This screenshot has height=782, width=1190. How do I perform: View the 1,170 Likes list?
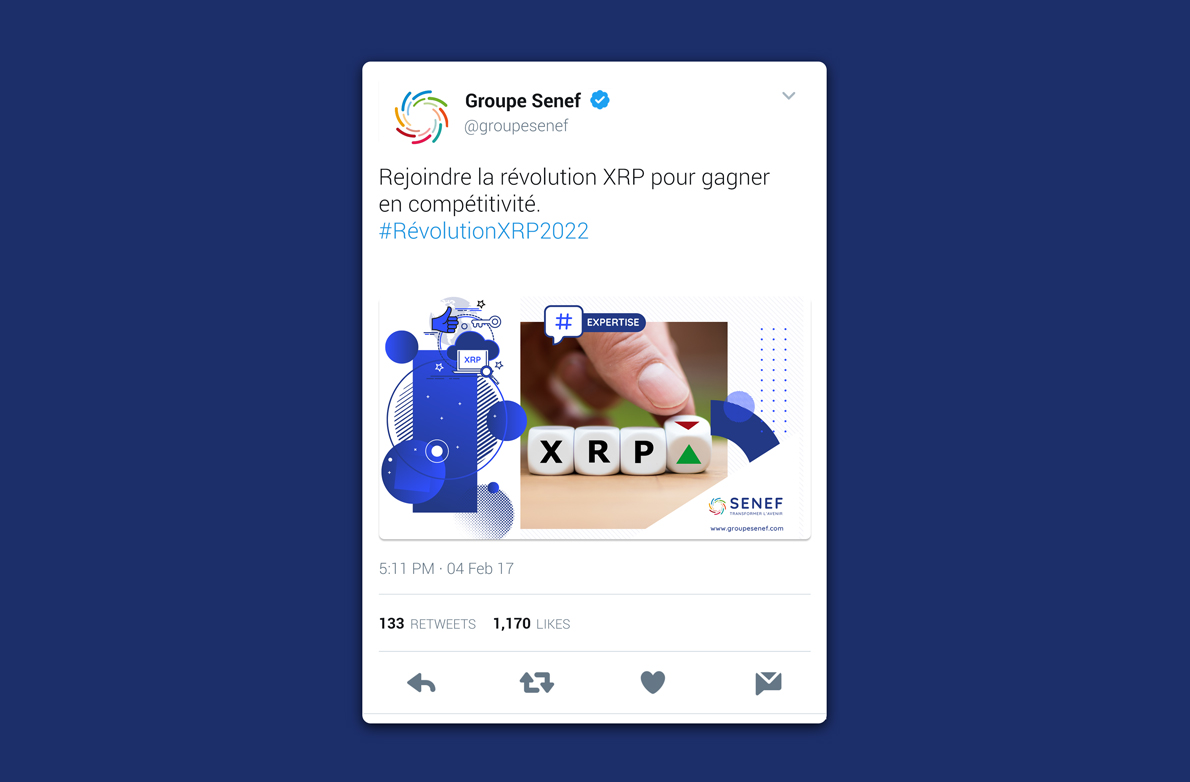click(x=531, y=623)
